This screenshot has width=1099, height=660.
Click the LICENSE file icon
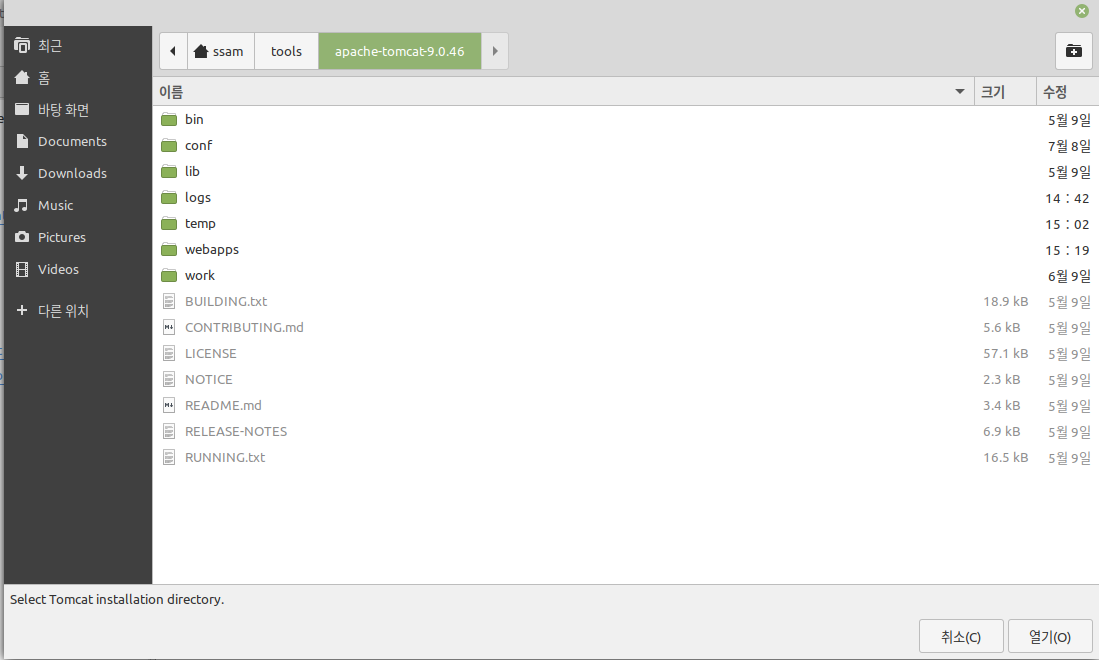point(169,353)
